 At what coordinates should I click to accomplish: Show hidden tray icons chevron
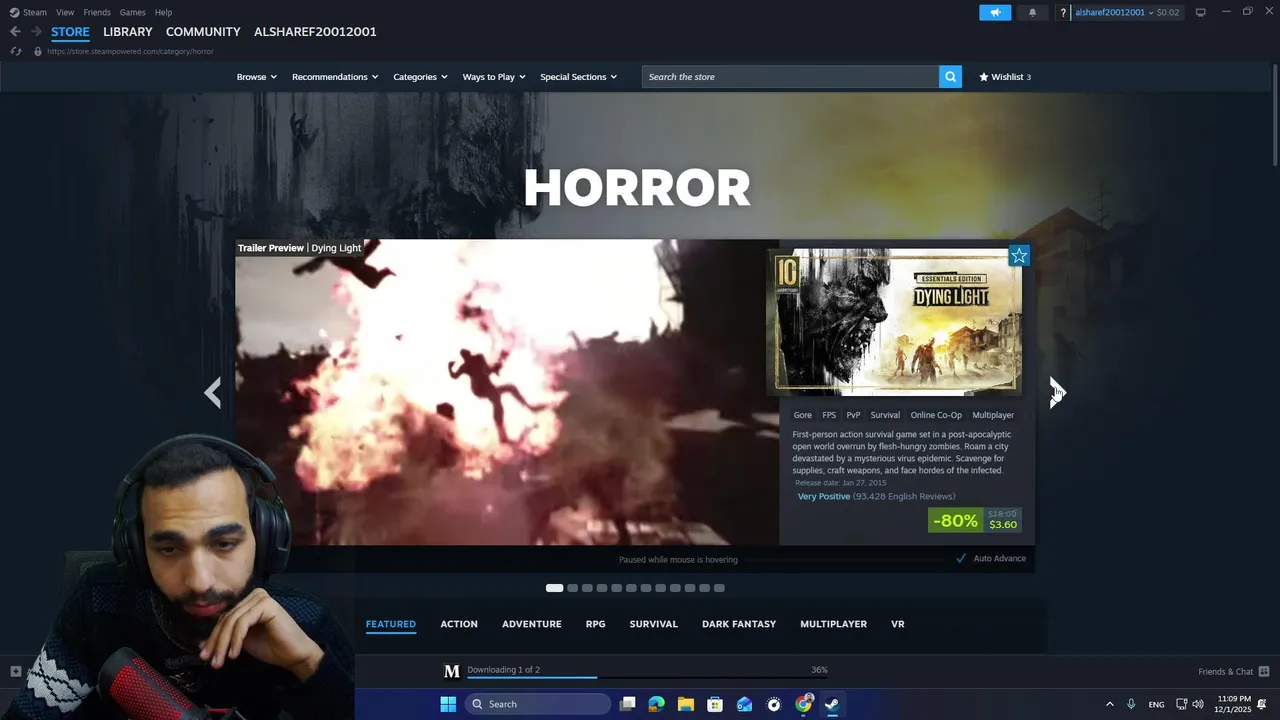click(x=1109, y=704)
